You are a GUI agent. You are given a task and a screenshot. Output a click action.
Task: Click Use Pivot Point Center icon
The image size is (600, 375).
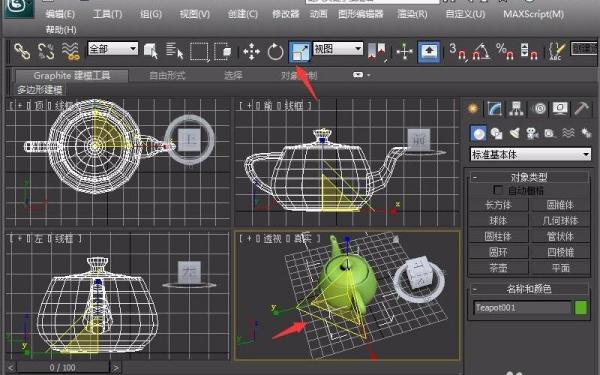pos(377,51)
